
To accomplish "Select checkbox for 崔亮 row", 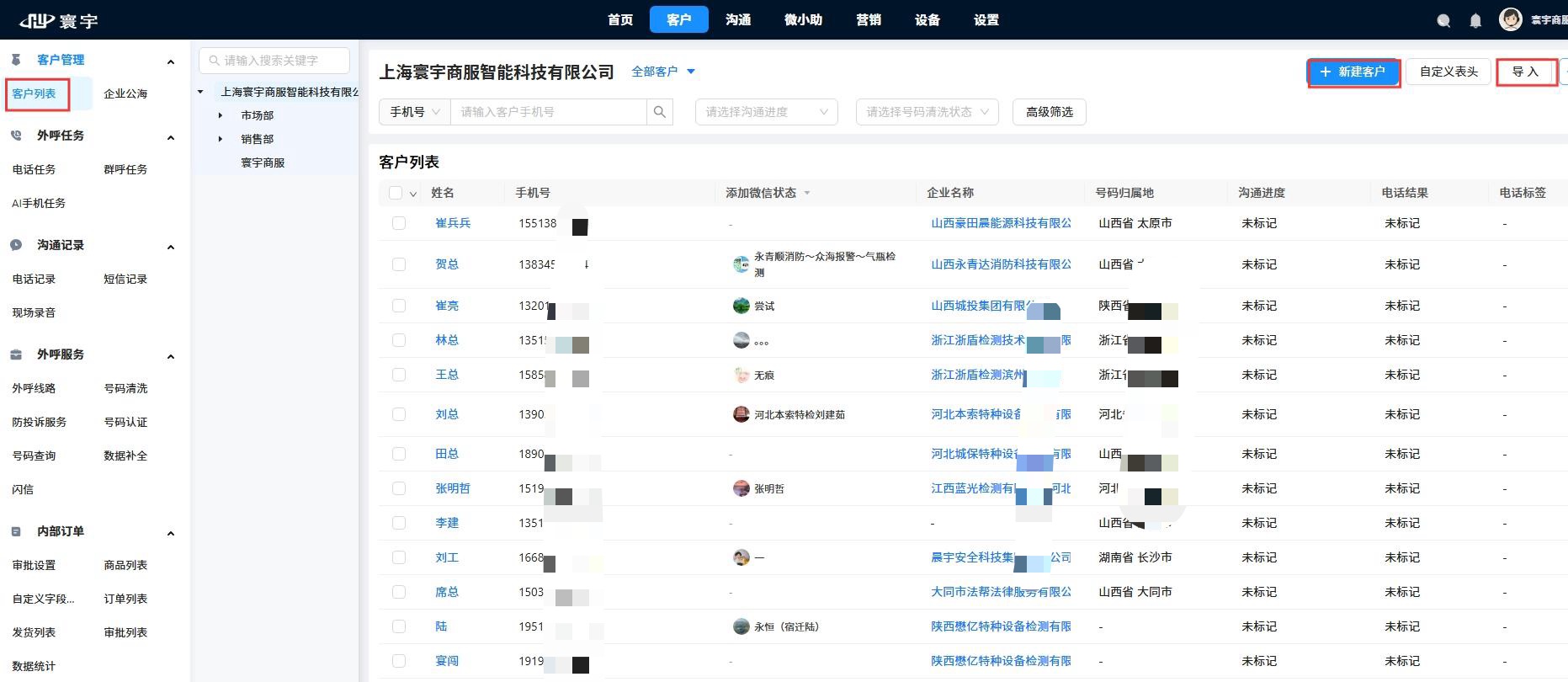I will click(x=399, y=306).
